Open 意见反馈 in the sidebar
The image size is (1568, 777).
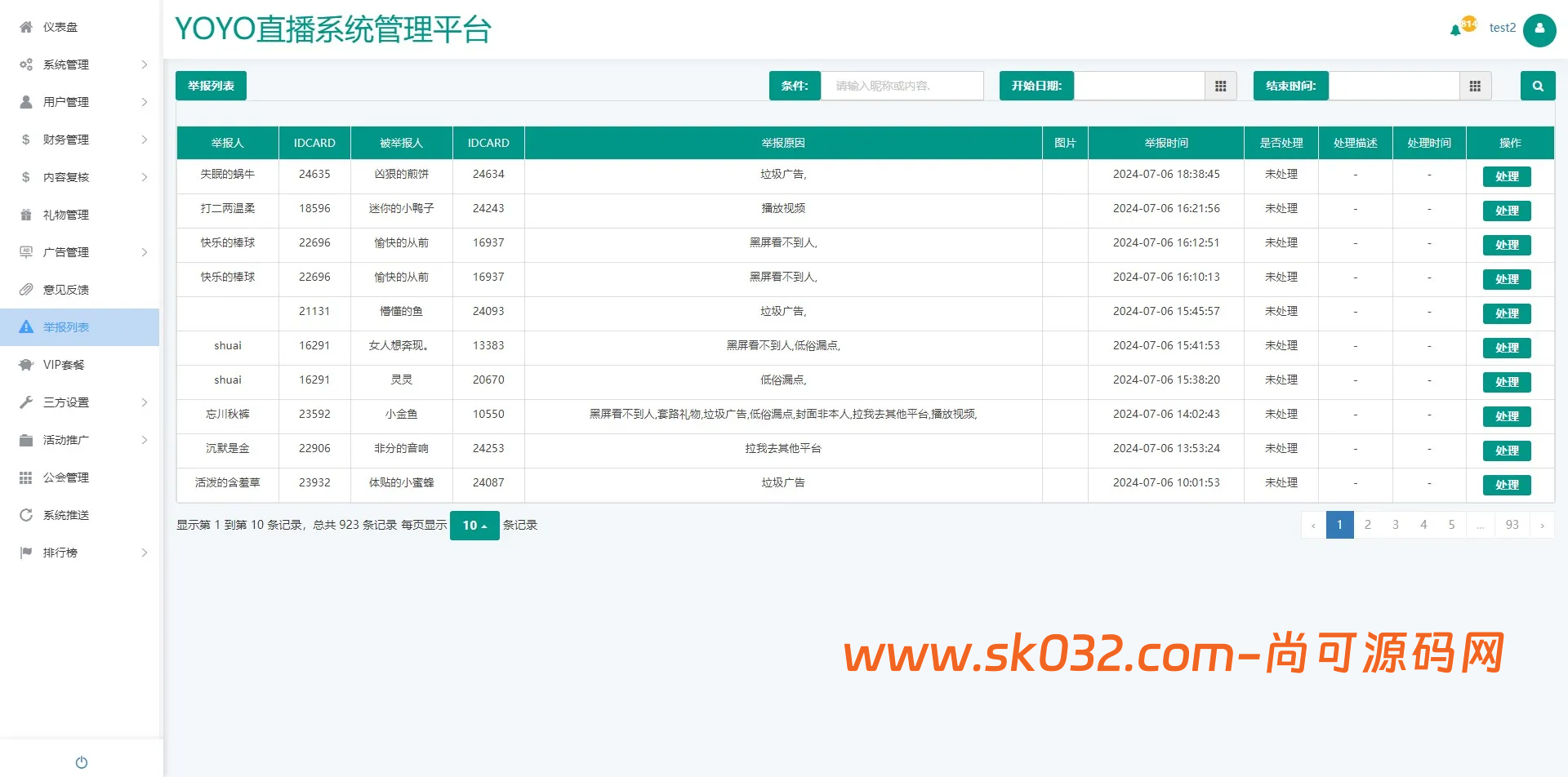click(x=65, y=290)
